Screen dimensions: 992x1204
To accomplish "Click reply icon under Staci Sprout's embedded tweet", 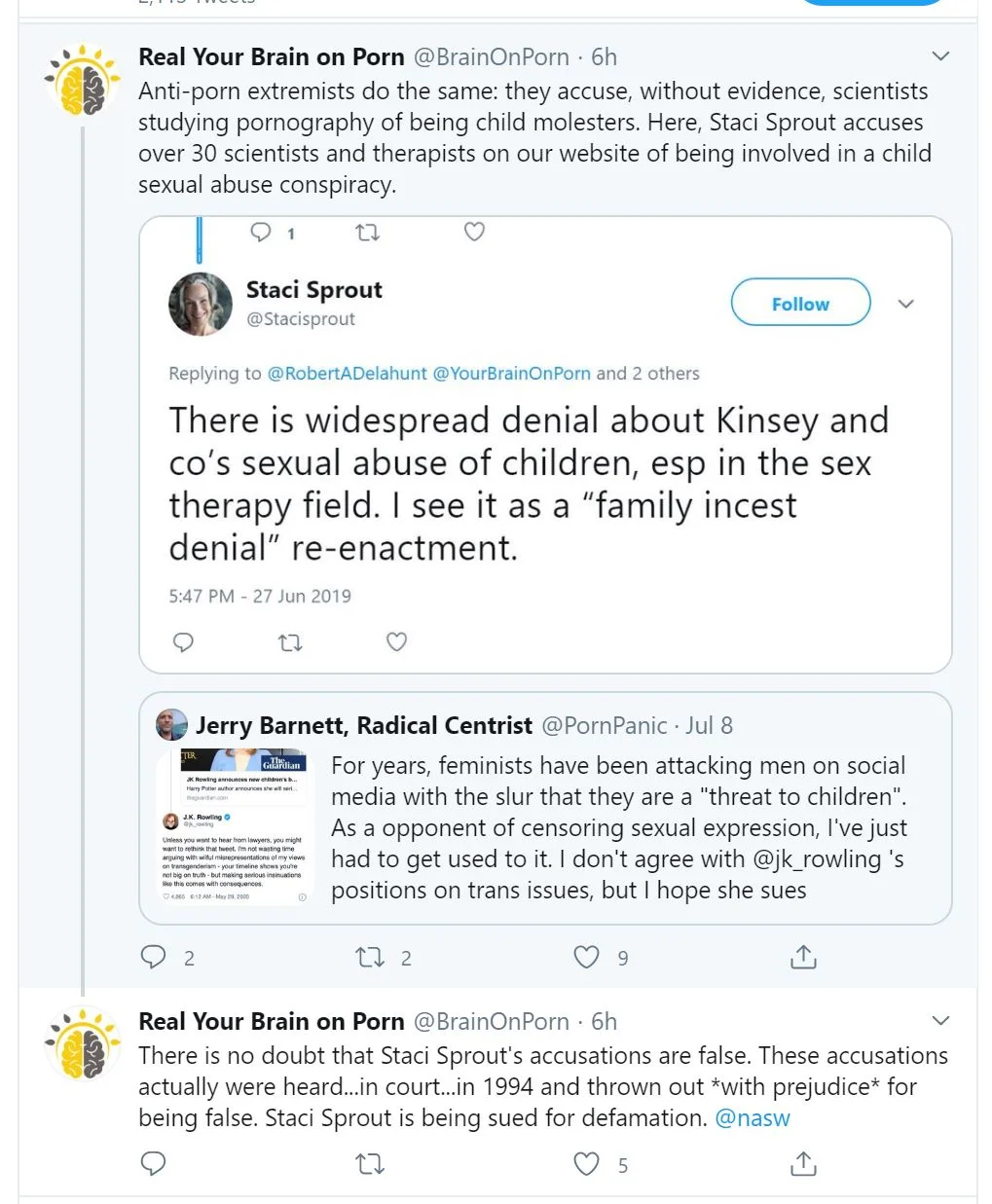I will click(183, 641).
